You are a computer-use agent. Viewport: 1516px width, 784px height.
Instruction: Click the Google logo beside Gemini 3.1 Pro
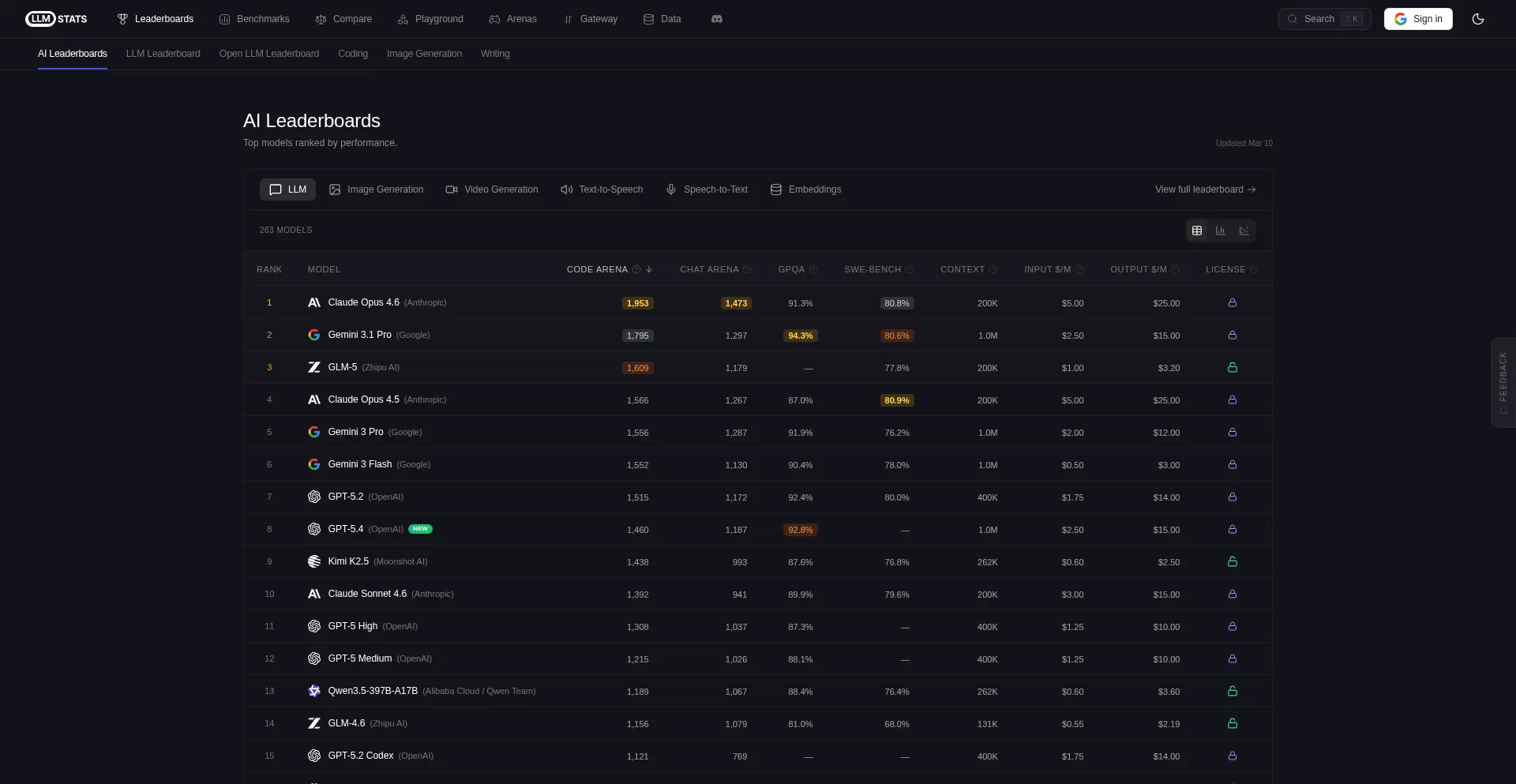[x=314, y=335]
